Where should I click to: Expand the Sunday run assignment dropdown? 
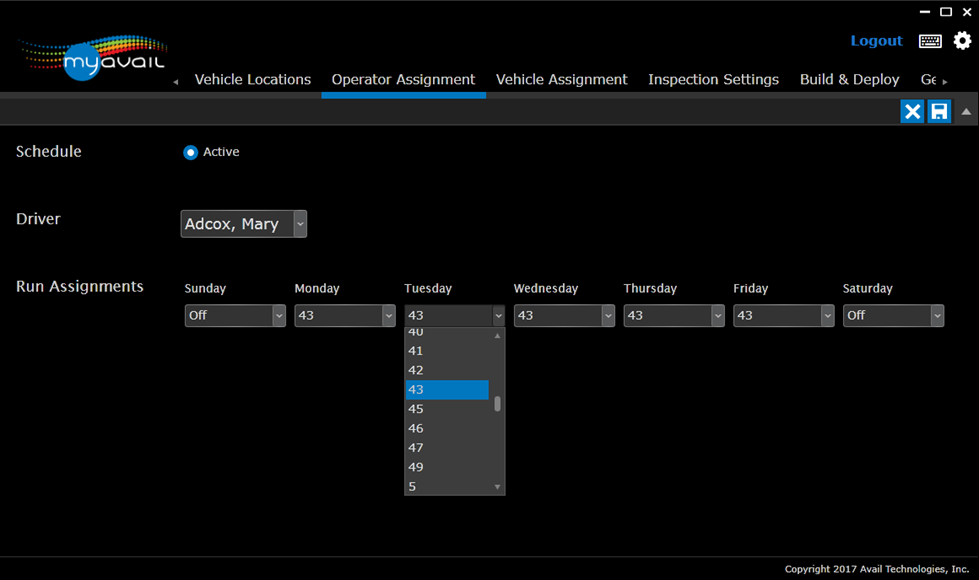pos(236,316)
